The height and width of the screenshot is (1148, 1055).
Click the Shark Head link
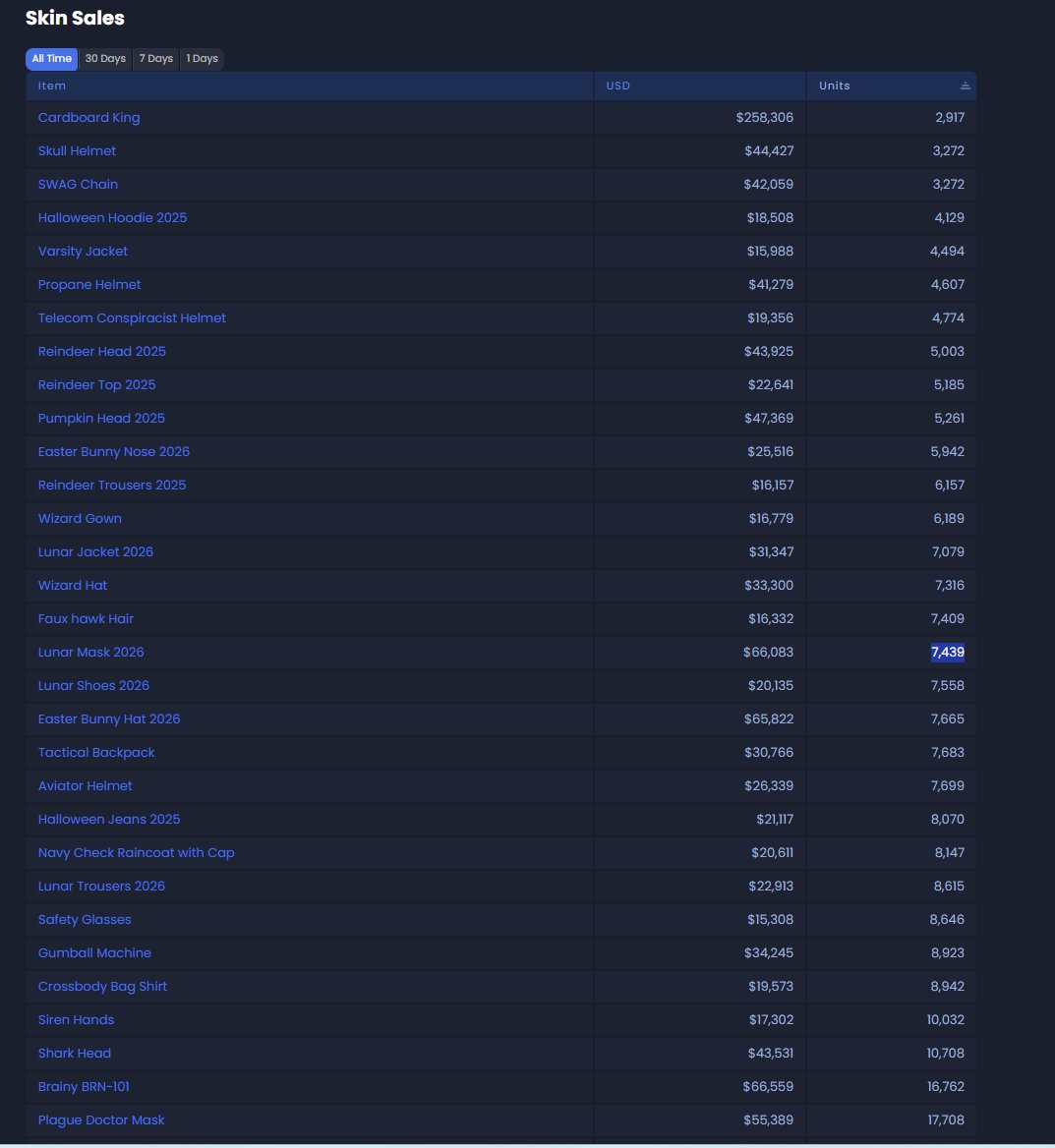pos(74,1053)
